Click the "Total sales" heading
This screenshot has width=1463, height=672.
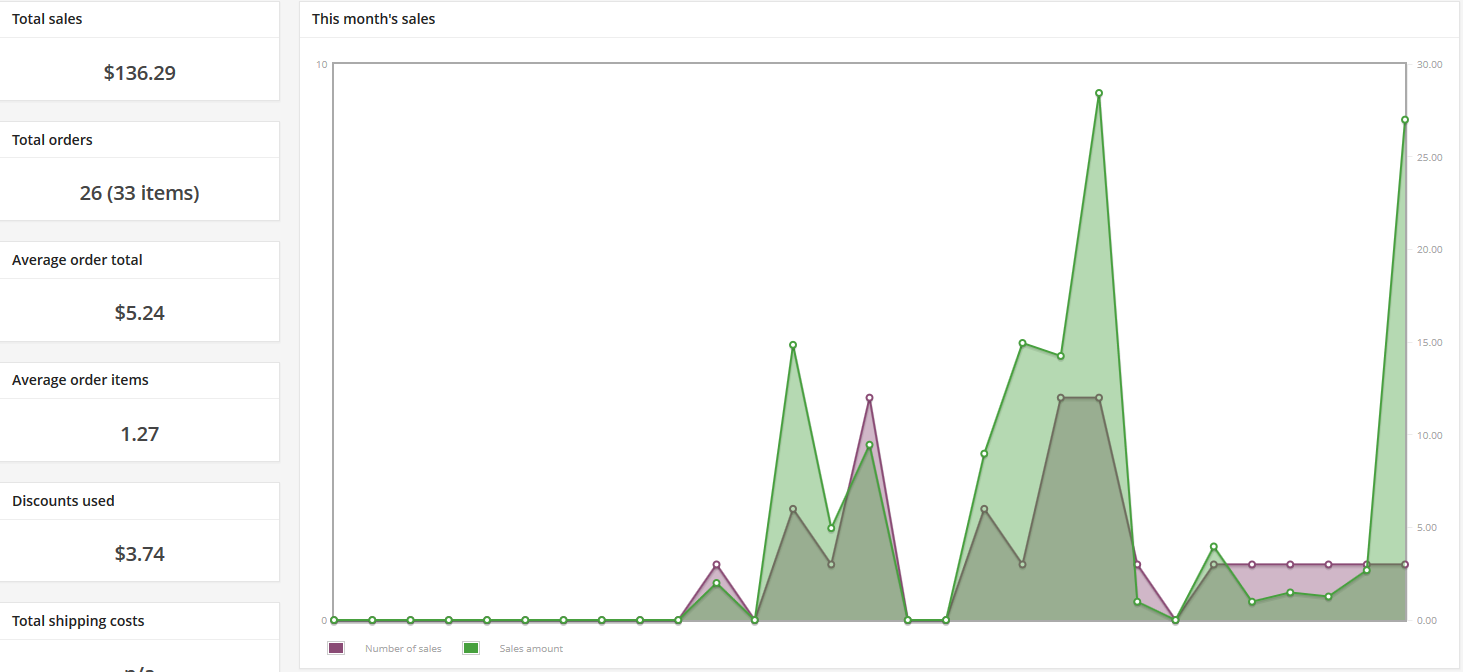pos(47,19)
